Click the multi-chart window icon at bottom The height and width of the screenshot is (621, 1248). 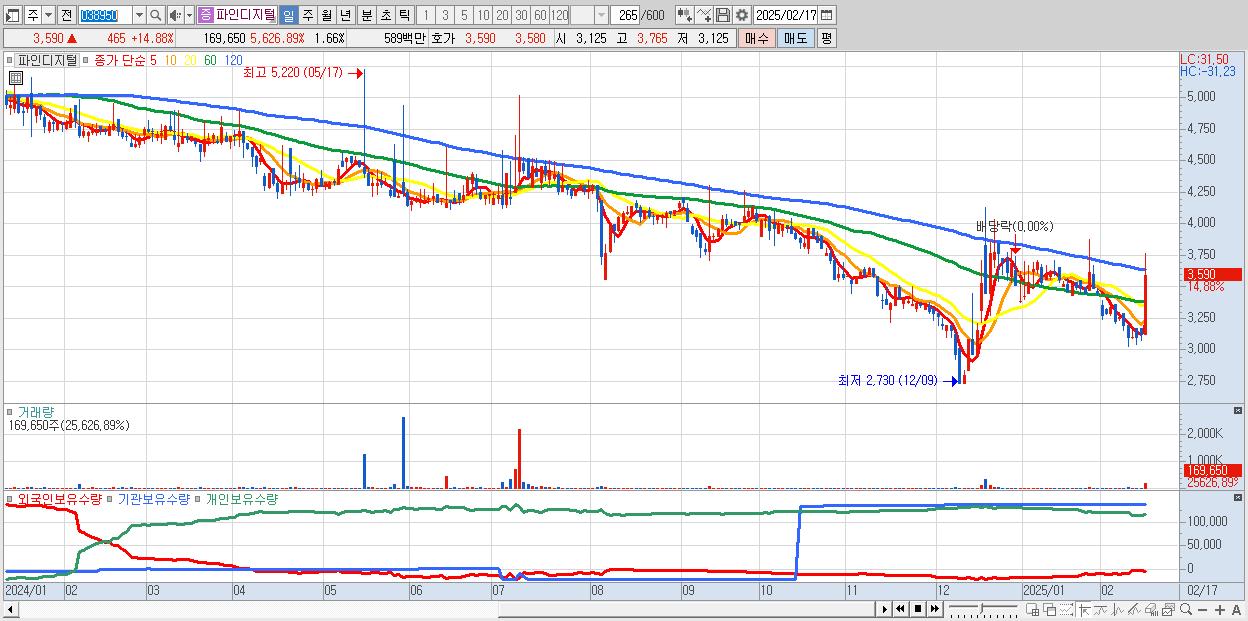click(x=1168, y=609)
